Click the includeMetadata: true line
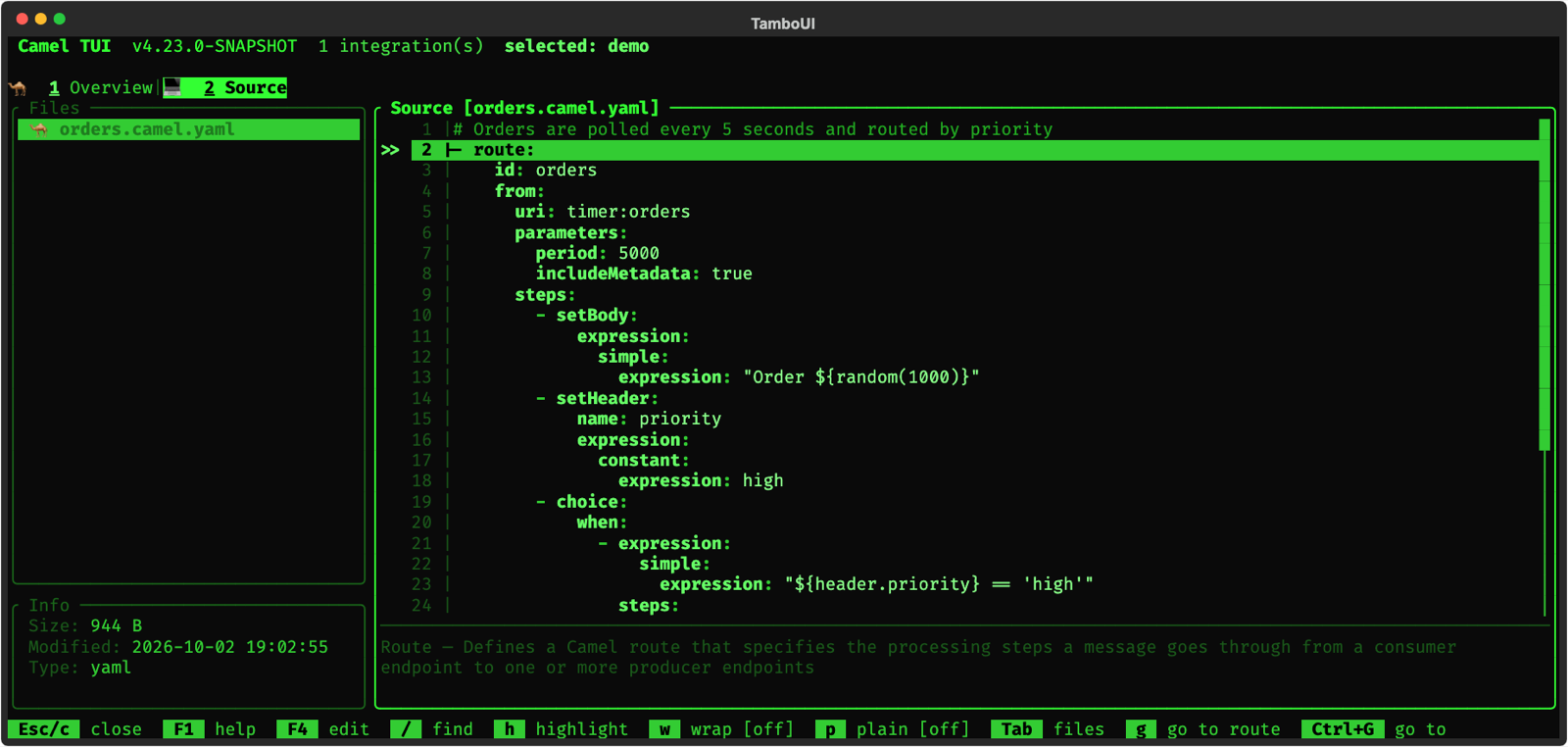The image size is (1568, 747). coord(644,274)
